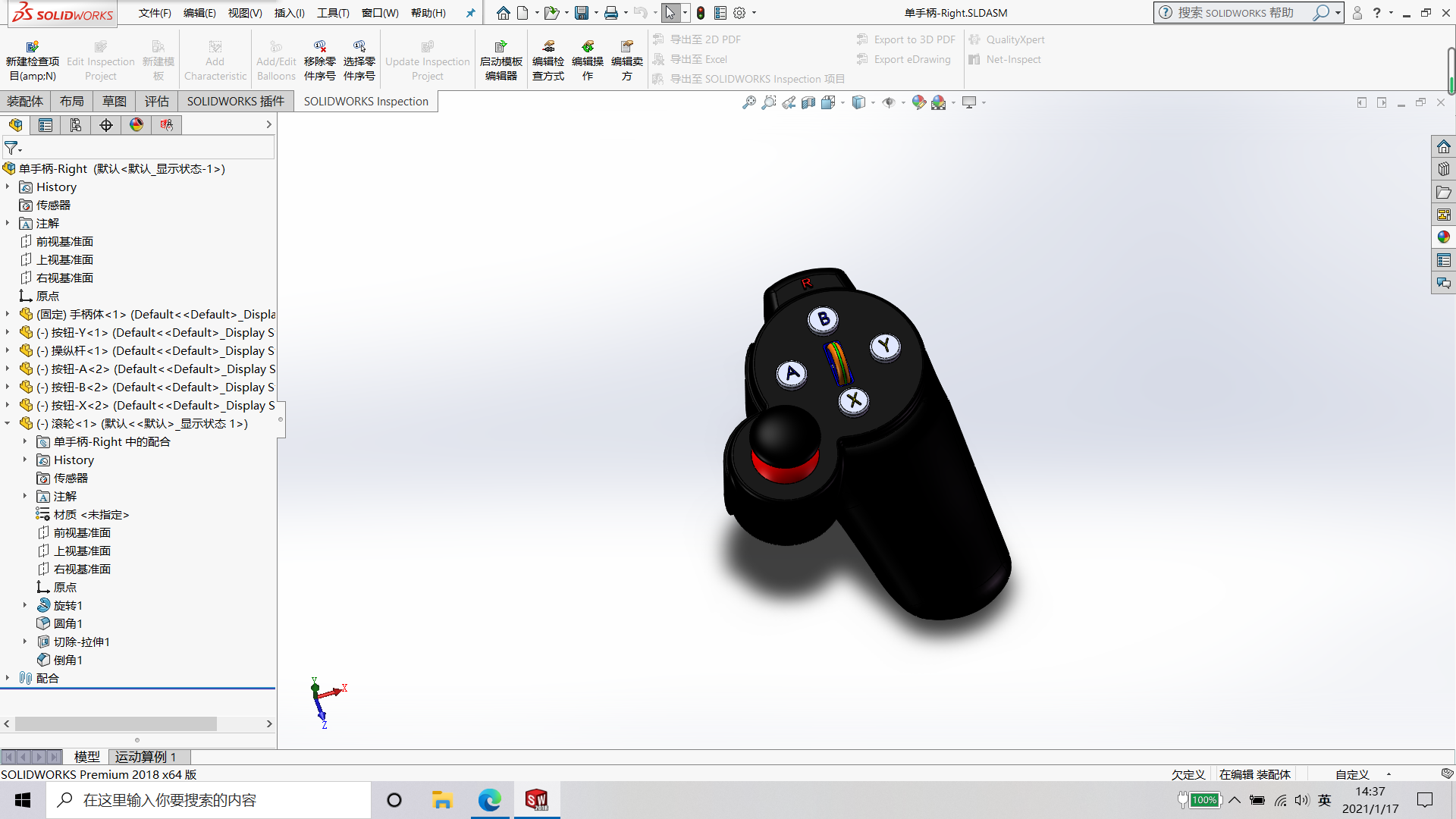Select the 圆角1 feature
Viewport: 1456px width, 819px height.
pos(67,623)
